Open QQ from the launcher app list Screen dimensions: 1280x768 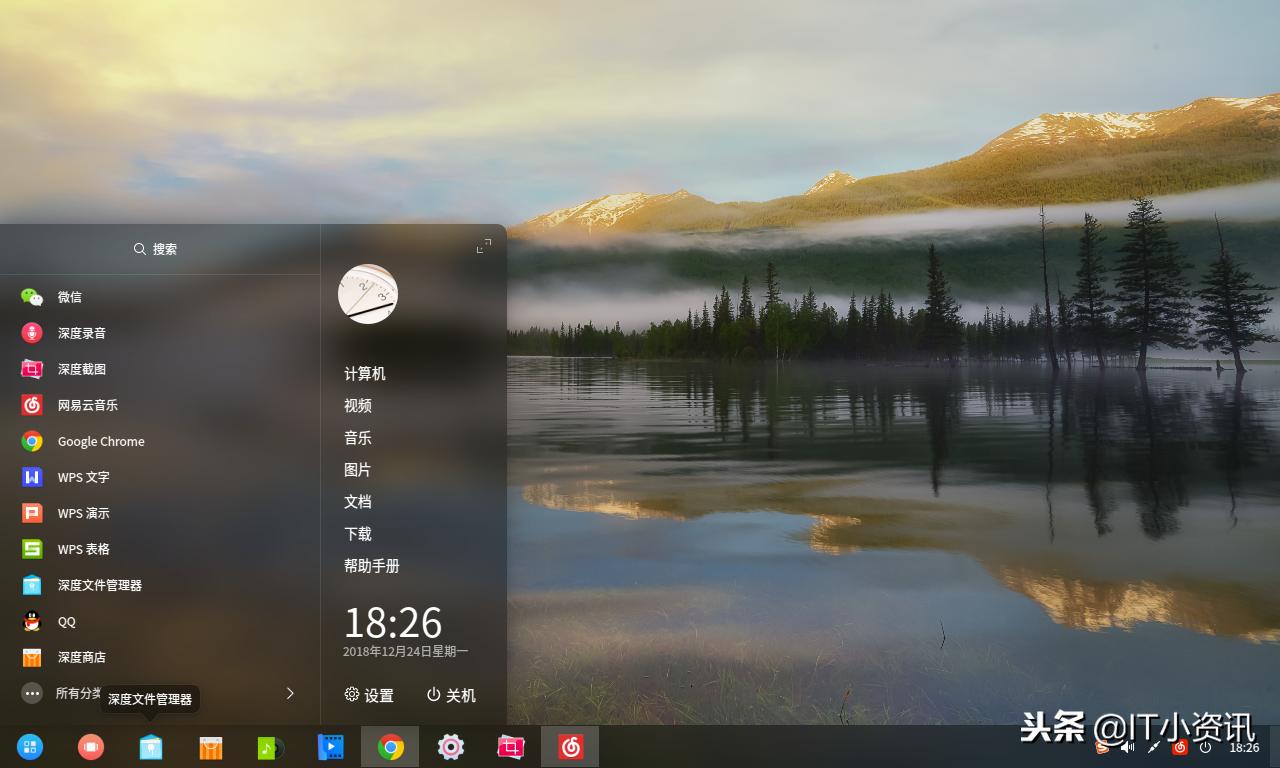(x=66, y=621)
